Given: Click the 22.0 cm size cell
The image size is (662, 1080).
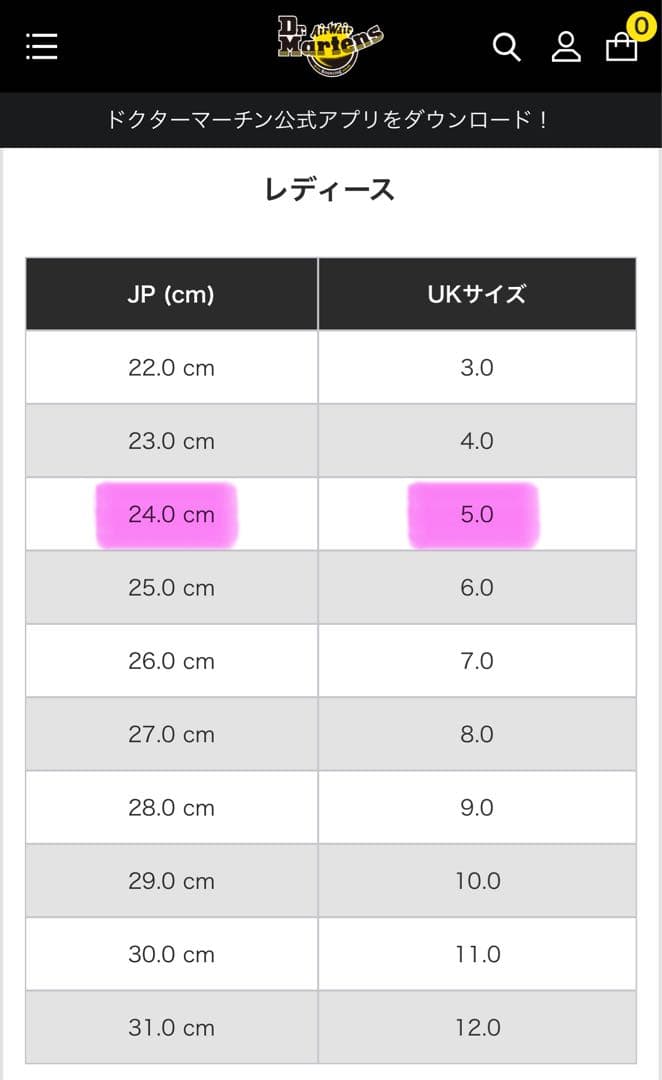Looking at the screenshot, I should tap(171, 367).
